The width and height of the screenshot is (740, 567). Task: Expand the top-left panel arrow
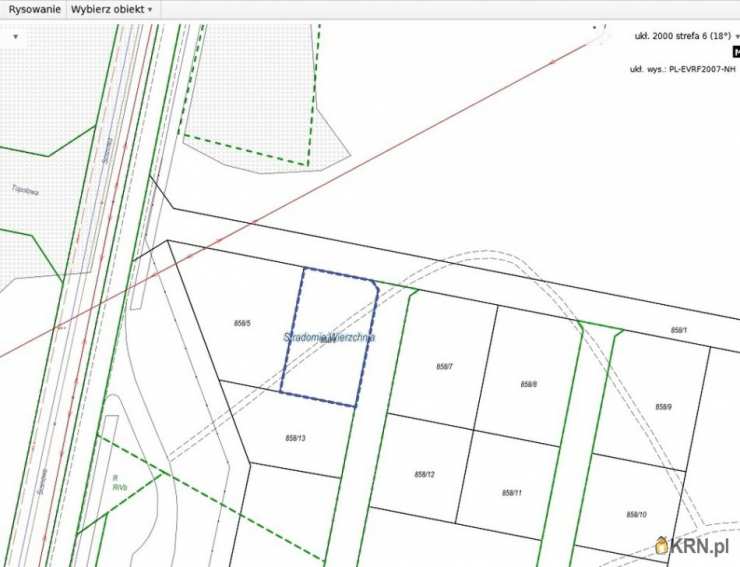pyautogui.click(x=15, y=36)
